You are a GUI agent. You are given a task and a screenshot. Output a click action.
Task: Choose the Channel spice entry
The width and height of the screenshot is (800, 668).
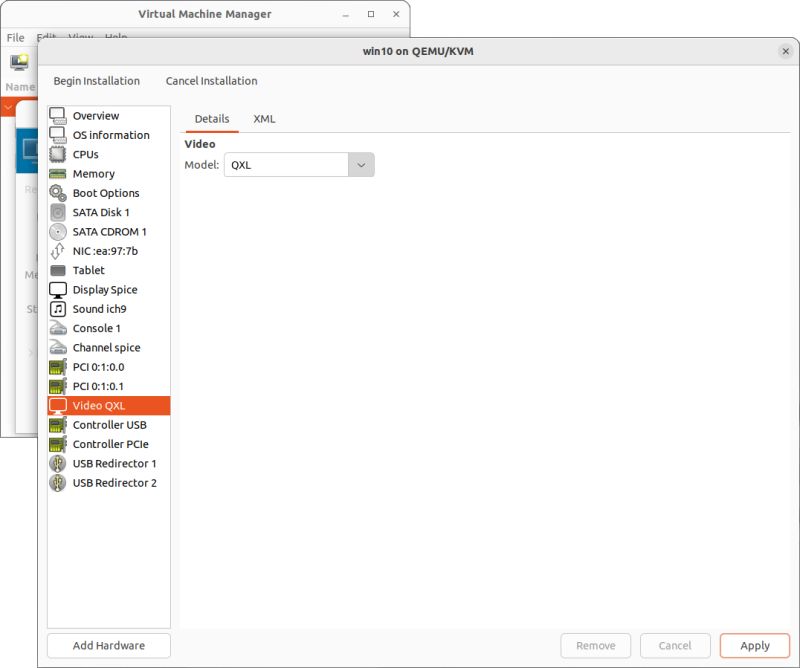pos(59,347)
